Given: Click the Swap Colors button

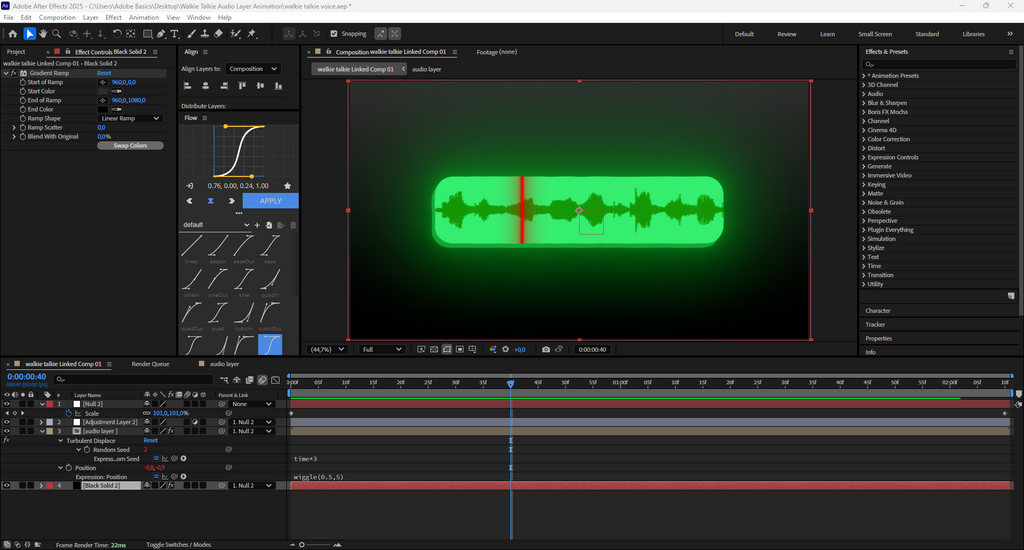Looking at the screenshot, I should pyautogui.click(x=130, y=145).
